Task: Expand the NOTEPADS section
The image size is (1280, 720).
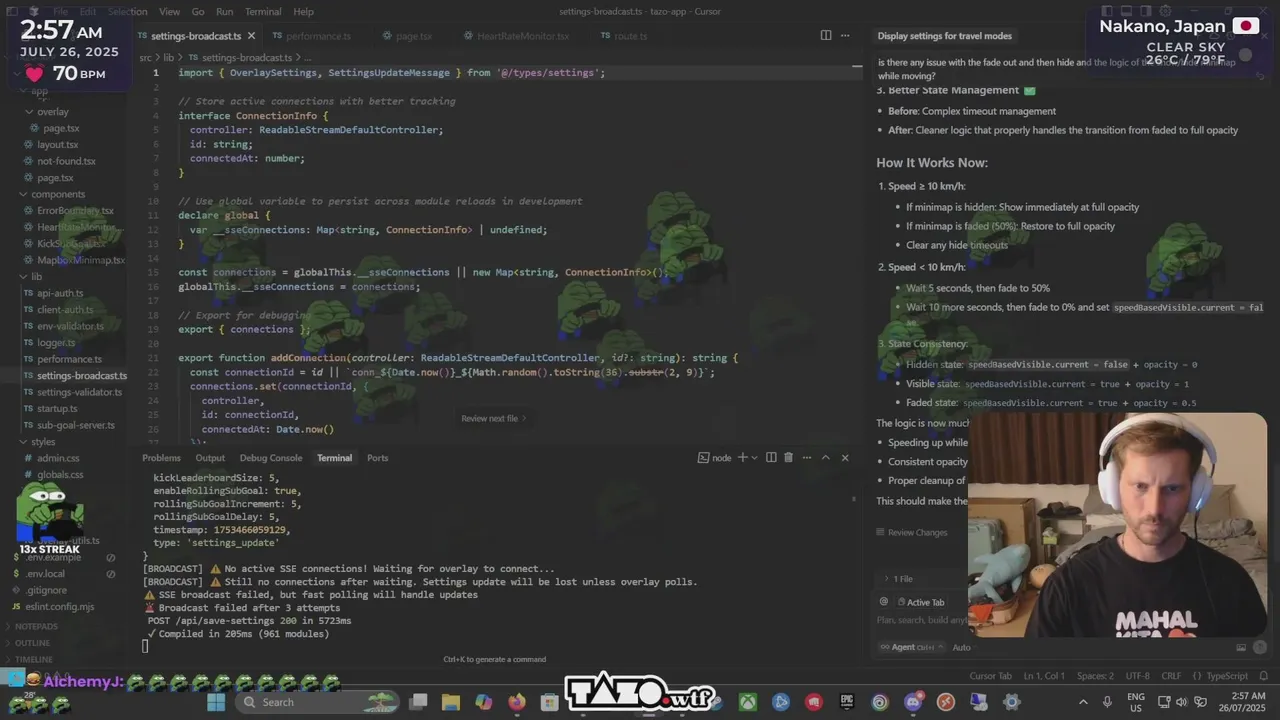Action: [36, 626]
